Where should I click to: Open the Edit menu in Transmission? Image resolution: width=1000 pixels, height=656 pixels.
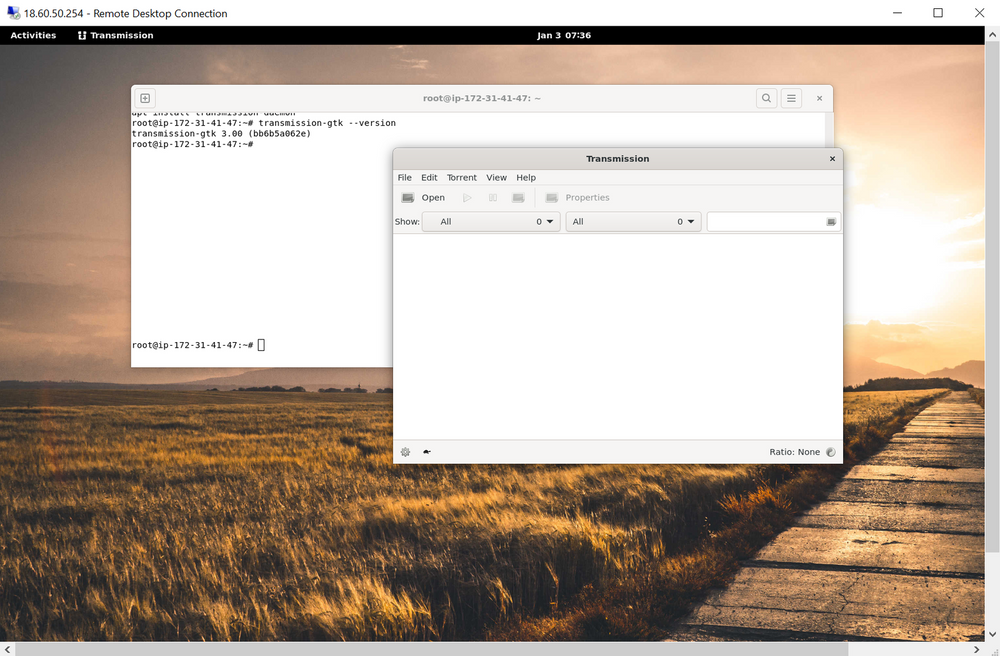(x=429, y=177)
